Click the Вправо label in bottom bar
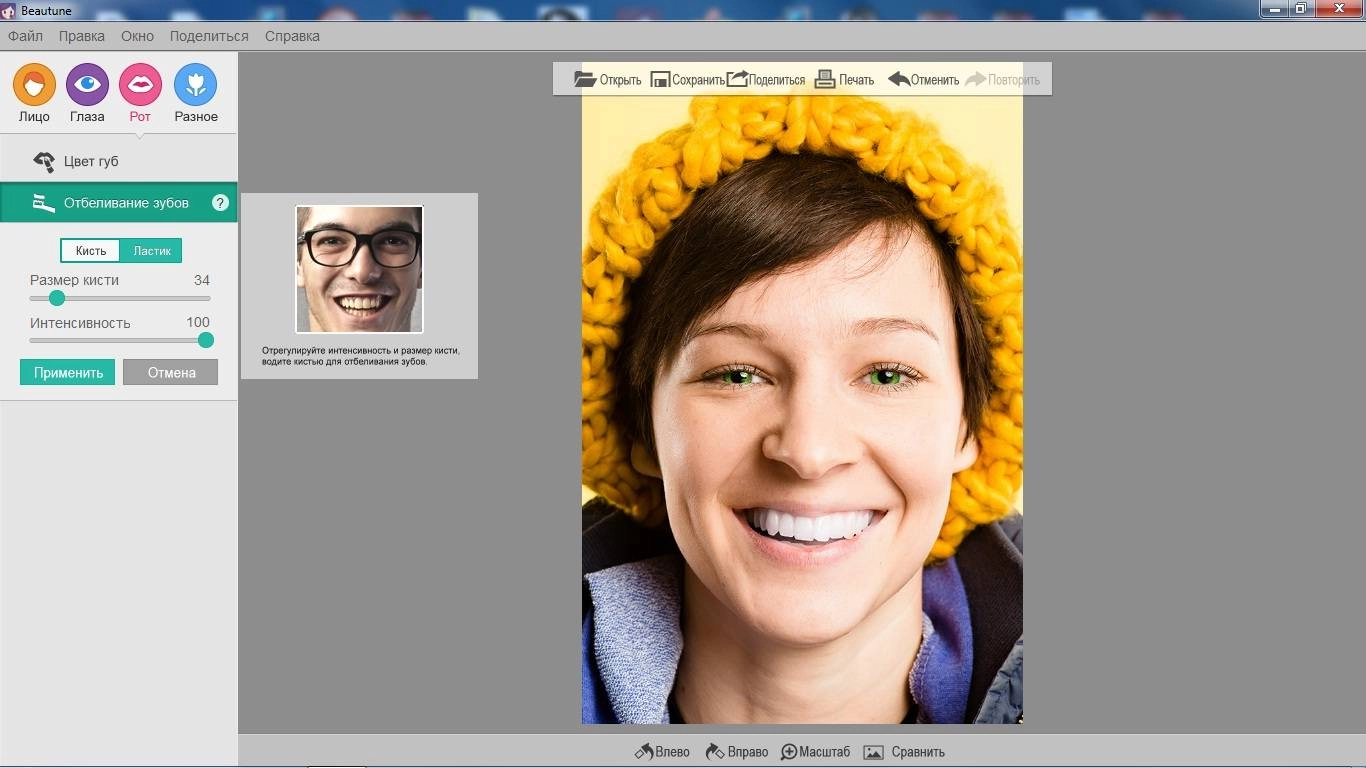 coord(748,752)
